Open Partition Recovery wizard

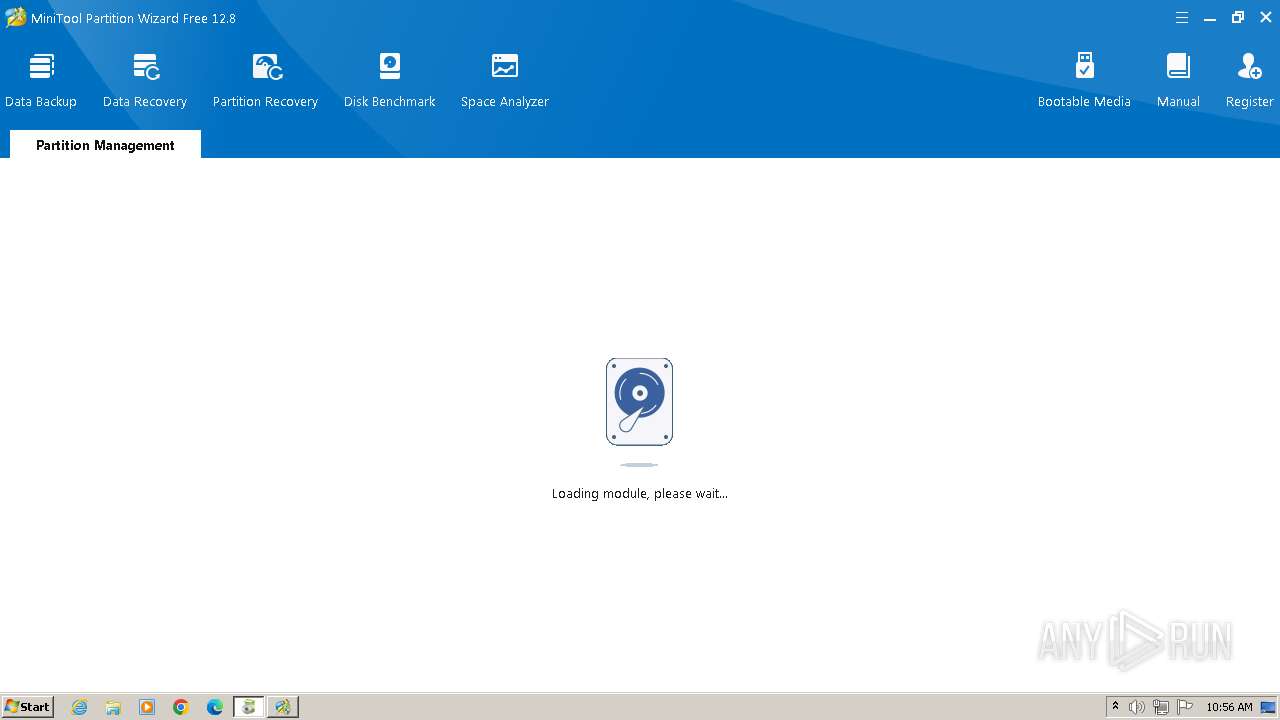pos(265,81)
